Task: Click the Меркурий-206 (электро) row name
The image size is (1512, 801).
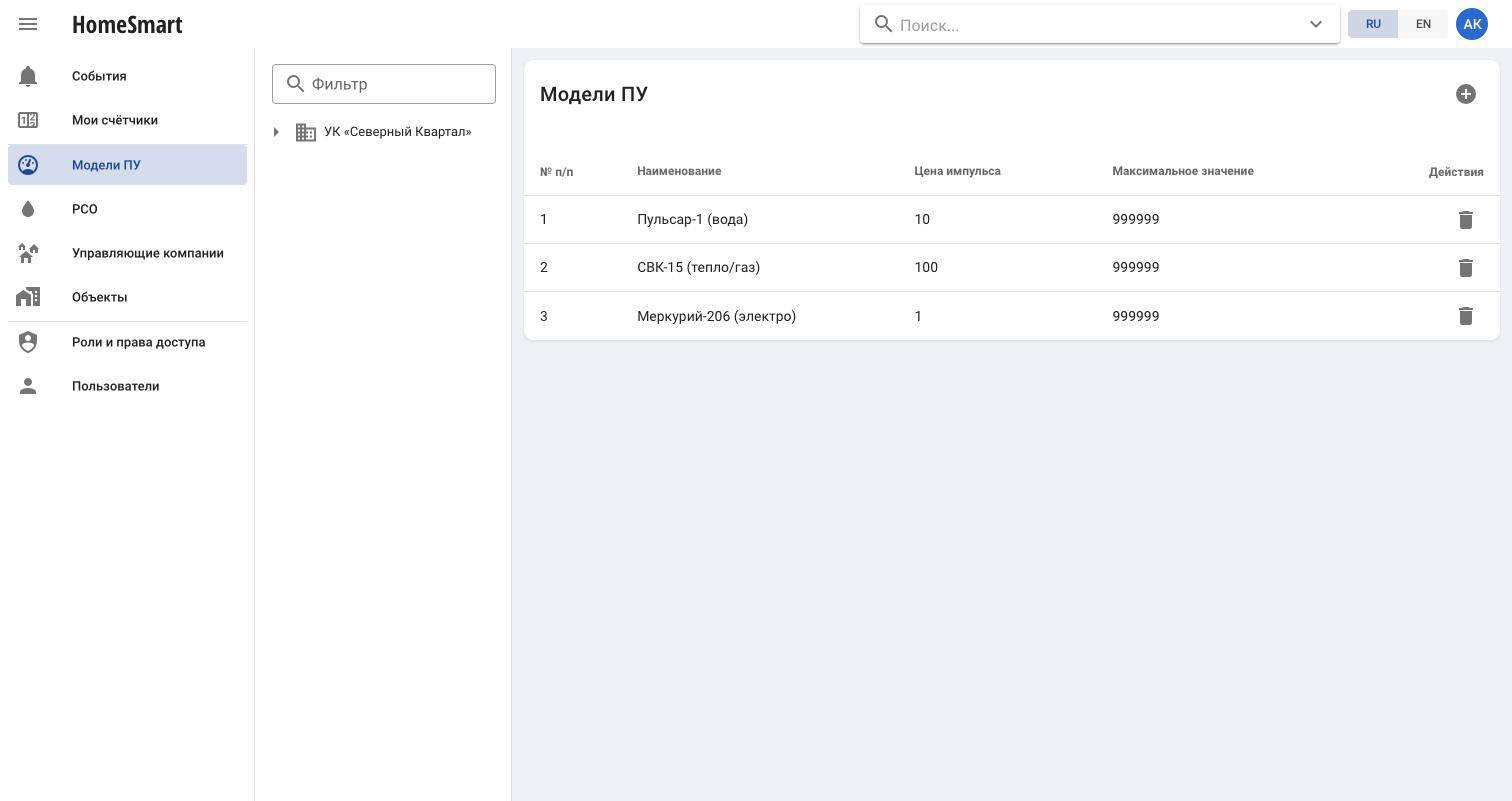Action: pyautogui.click(x=716, y=316)
